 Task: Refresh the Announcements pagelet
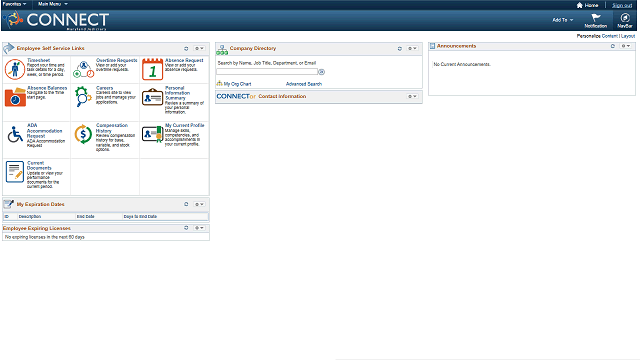tap(613, 46)
